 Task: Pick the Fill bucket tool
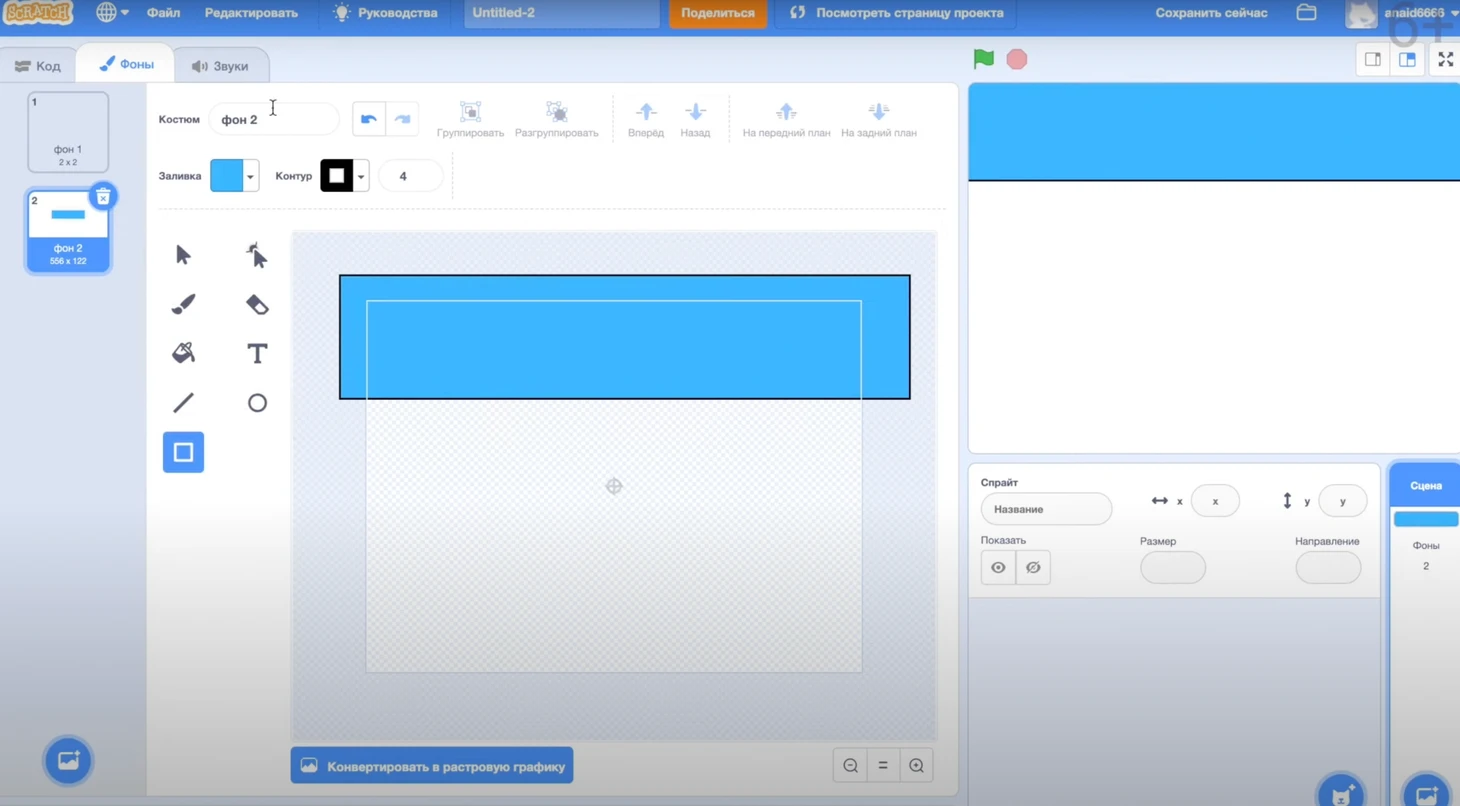click(x=183, y=353)
